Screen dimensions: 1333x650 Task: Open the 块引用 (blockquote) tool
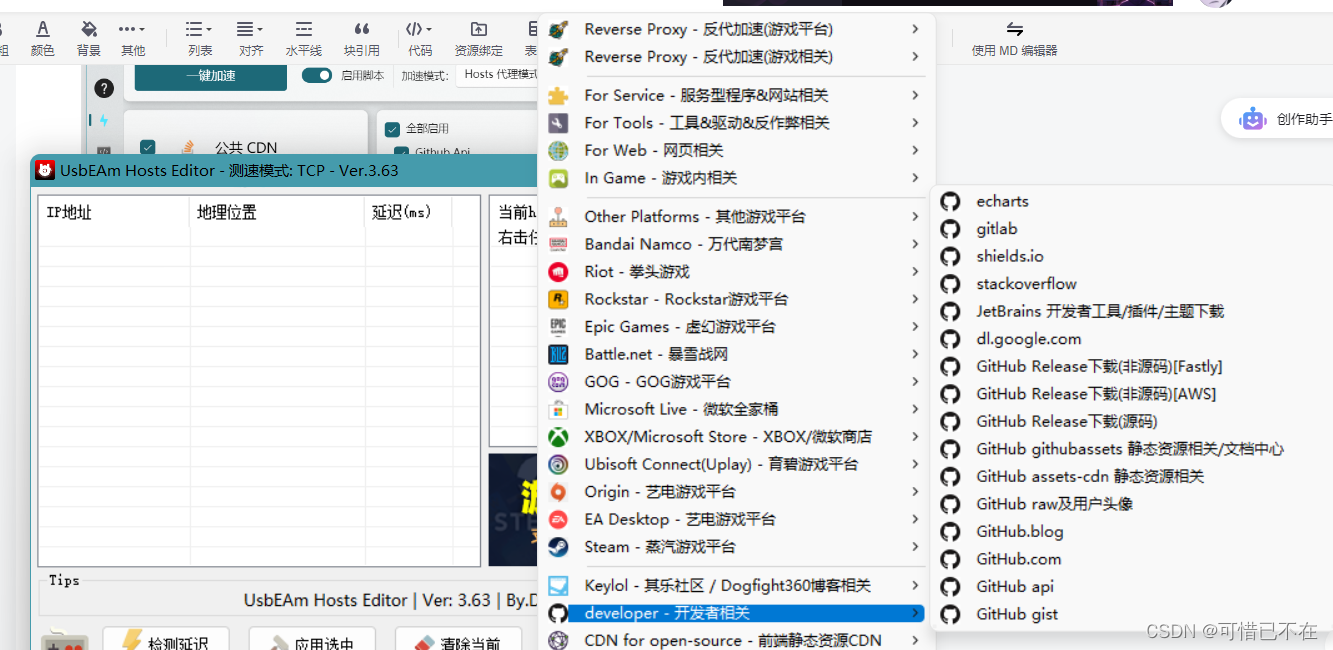[361, 30]
